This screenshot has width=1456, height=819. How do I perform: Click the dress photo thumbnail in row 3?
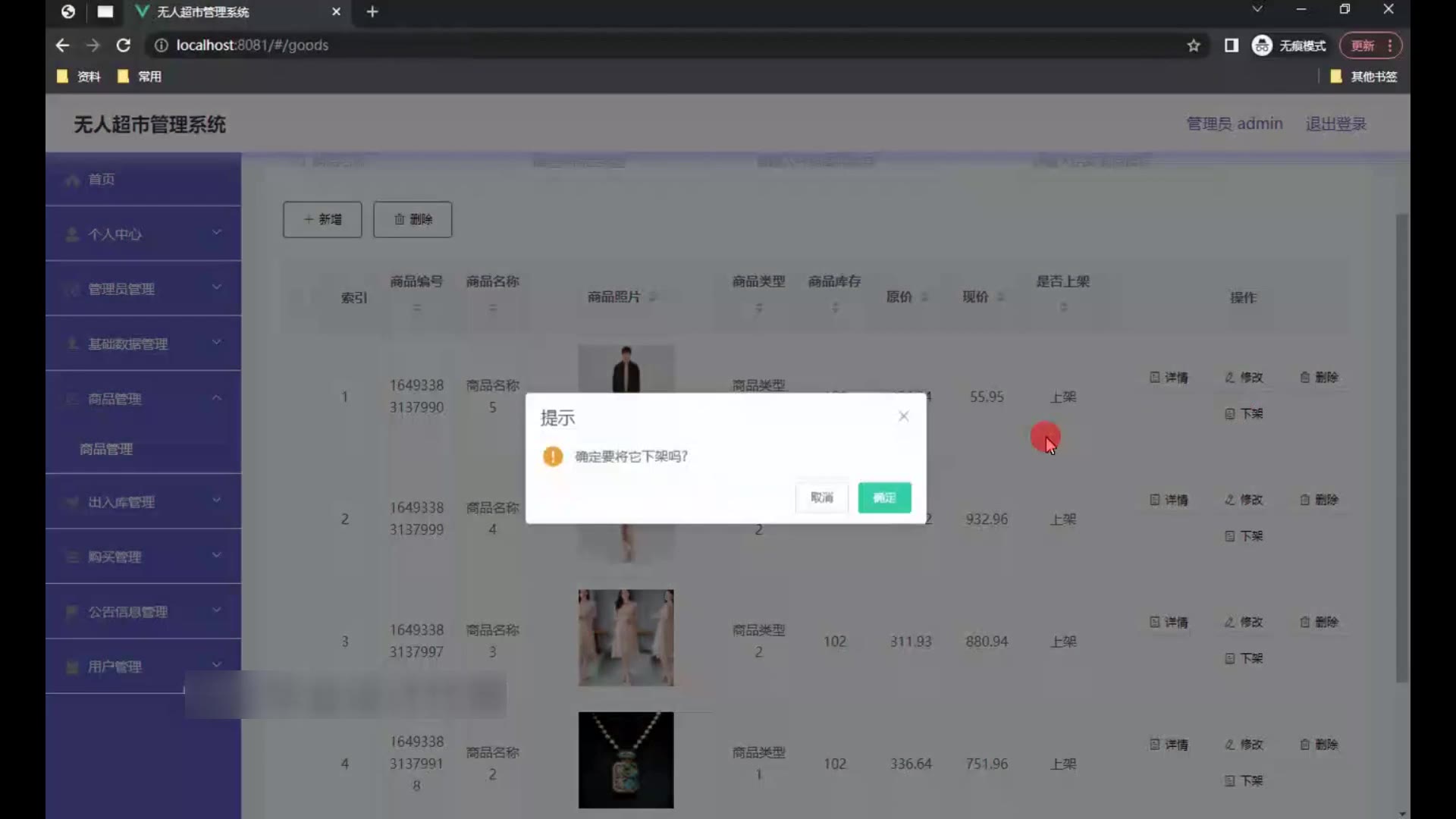[x=626, y=638]
